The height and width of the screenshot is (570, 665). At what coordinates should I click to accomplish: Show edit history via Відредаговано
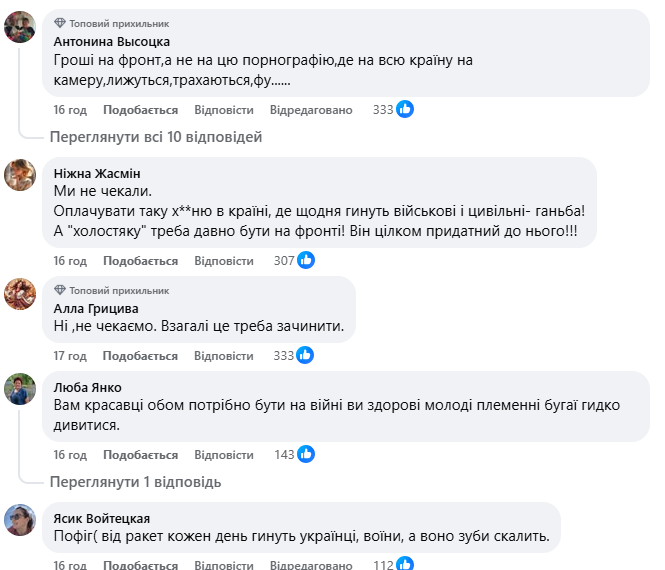click(311, 109)
